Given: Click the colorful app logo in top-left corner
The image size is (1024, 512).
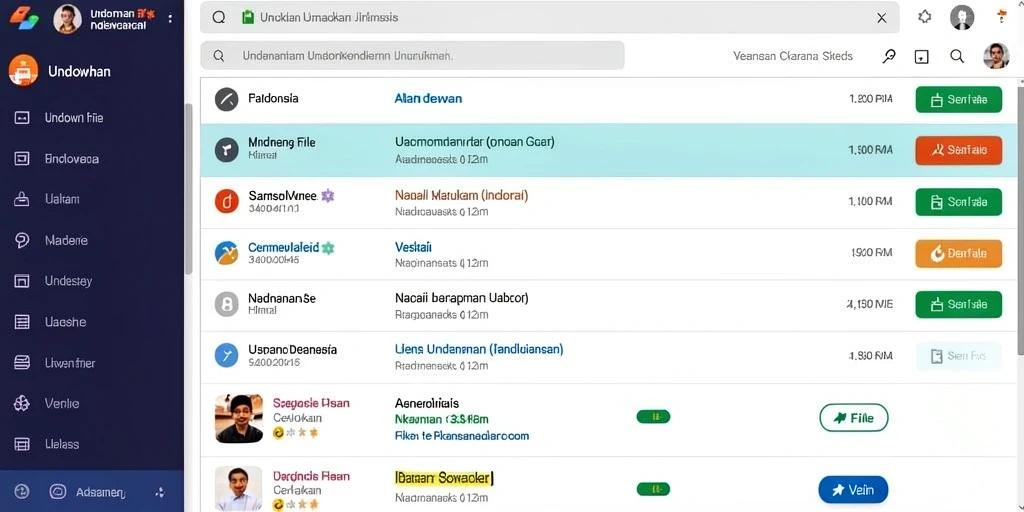Looking at the screenshot, I should tap(24, 17).
